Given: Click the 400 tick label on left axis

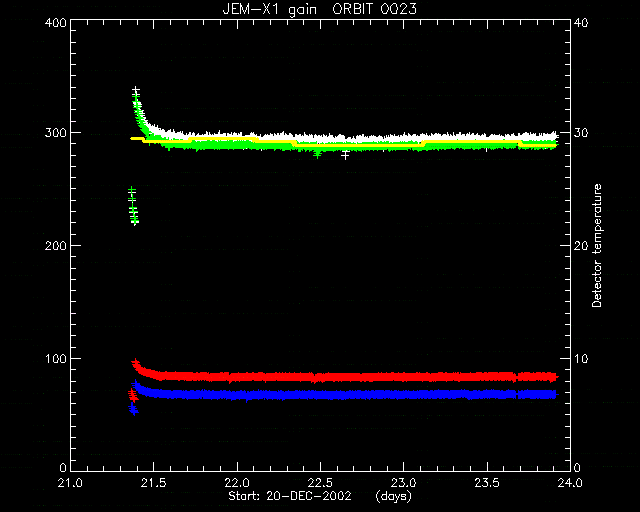Looking at the screenshot, I should [x=56, y=22].
